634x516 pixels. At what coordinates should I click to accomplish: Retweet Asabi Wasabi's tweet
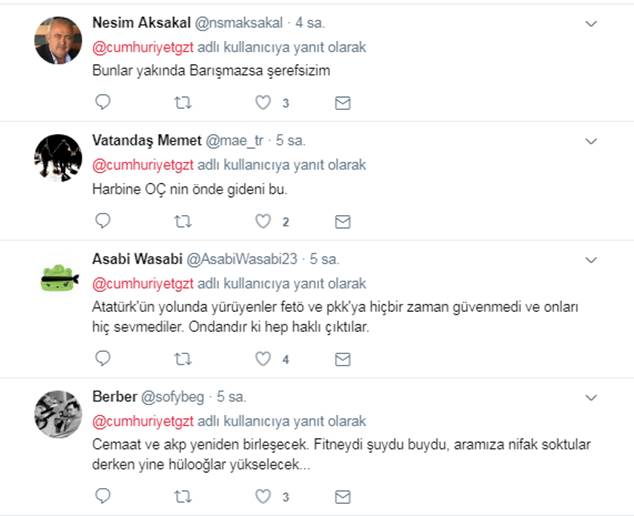tap(183, 359)
